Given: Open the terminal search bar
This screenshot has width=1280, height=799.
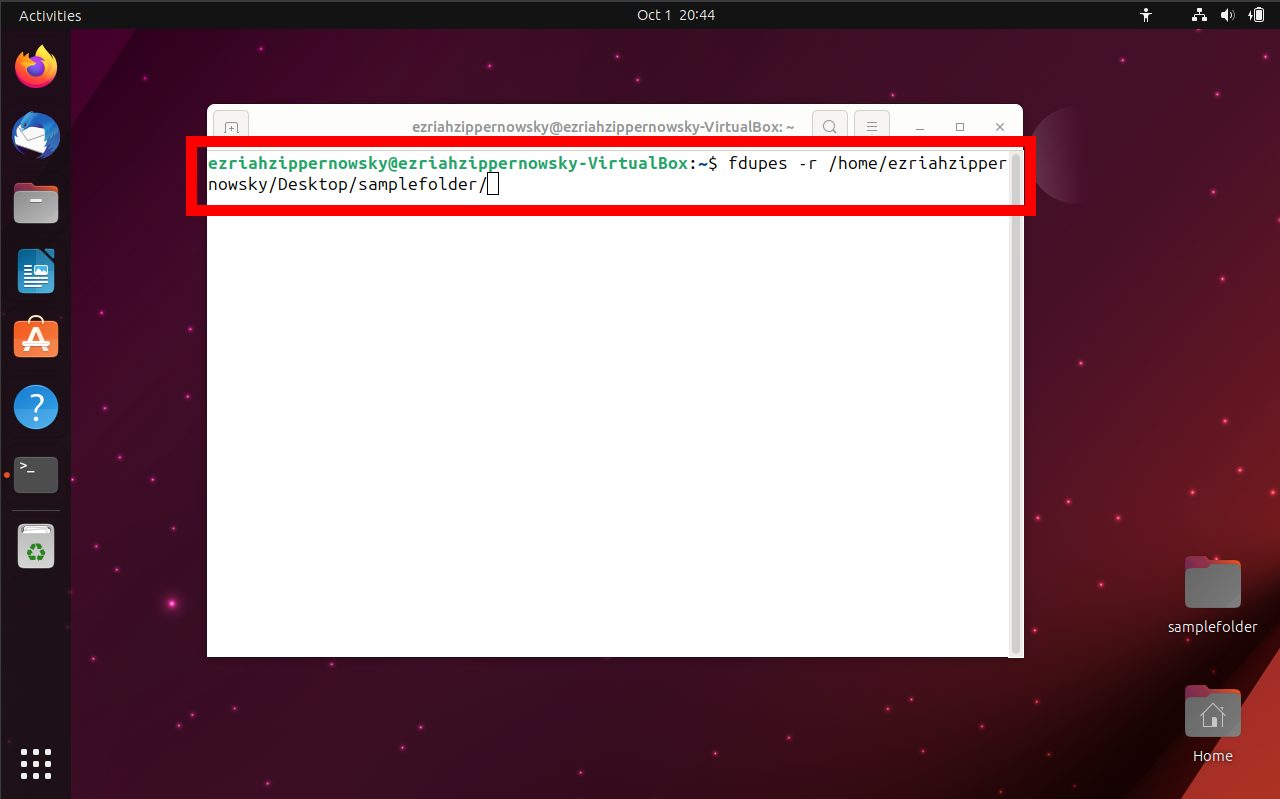Looking at the screenshot, I should pyautogui.click(x=829, y=126).
